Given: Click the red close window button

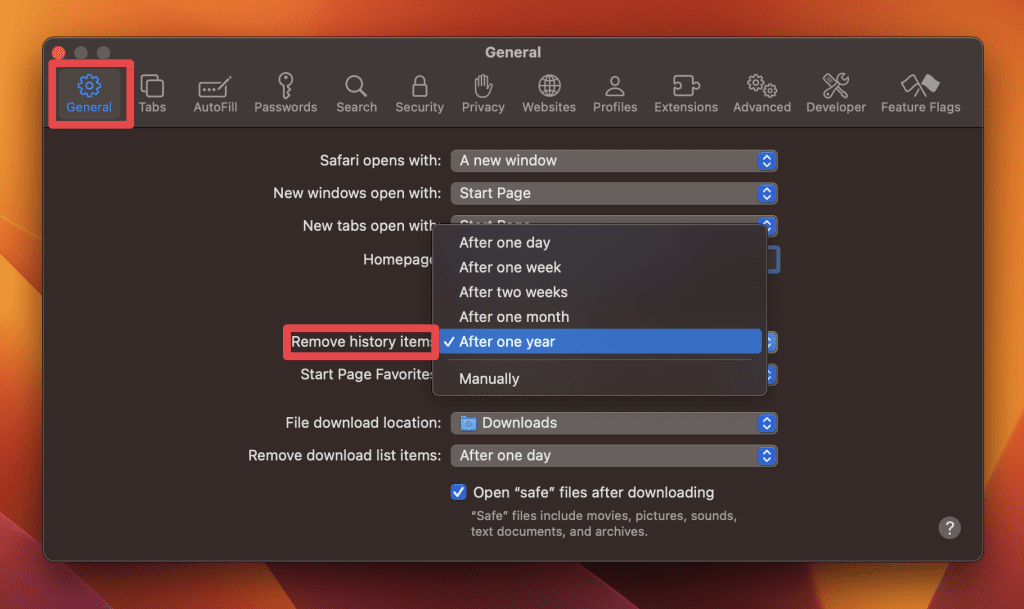Looking at the screenshot, I should 59,52.
